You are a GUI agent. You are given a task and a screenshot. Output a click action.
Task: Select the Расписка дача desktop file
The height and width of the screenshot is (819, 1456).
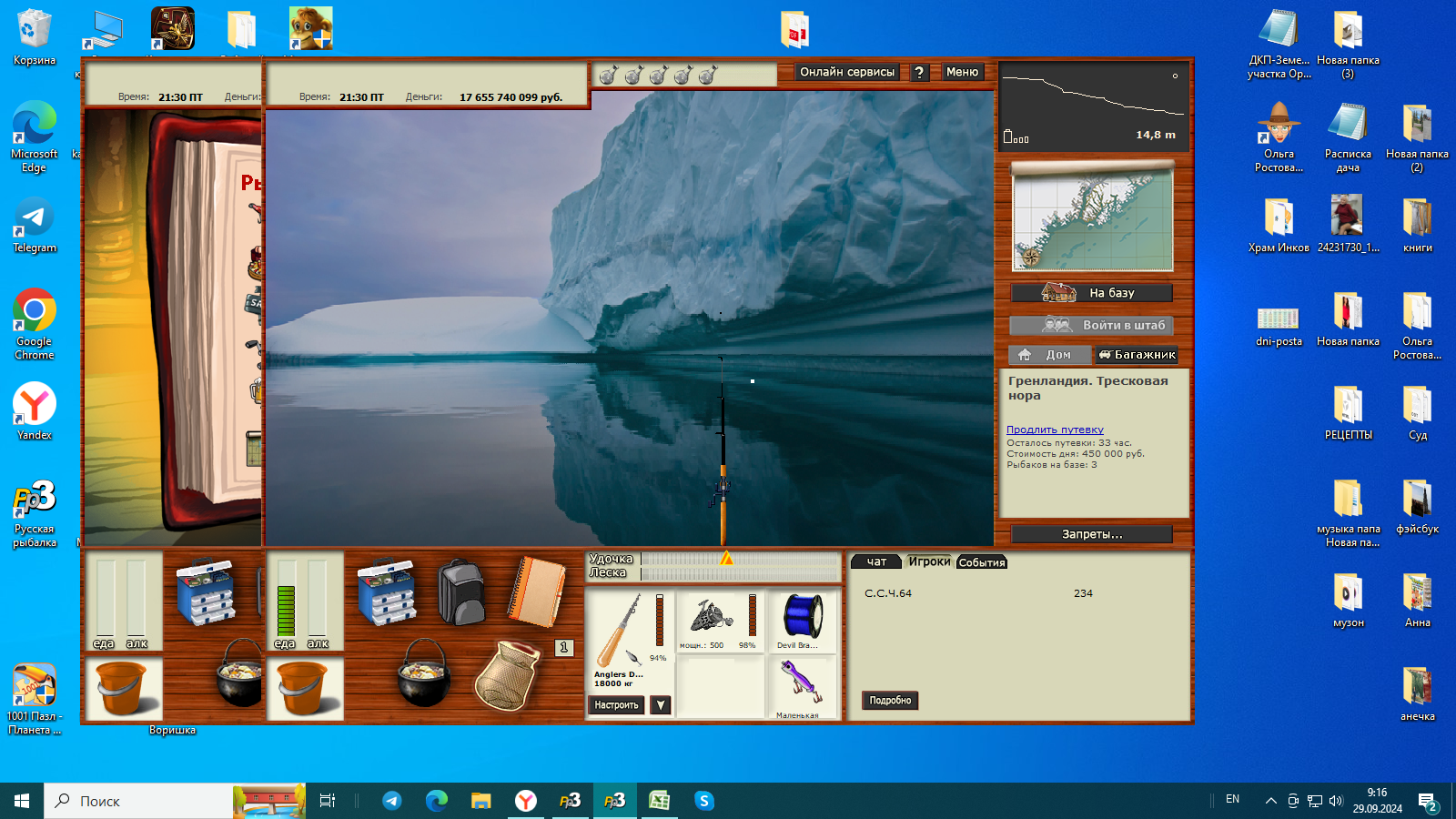pyautogui.click(x=1348, y=137)
